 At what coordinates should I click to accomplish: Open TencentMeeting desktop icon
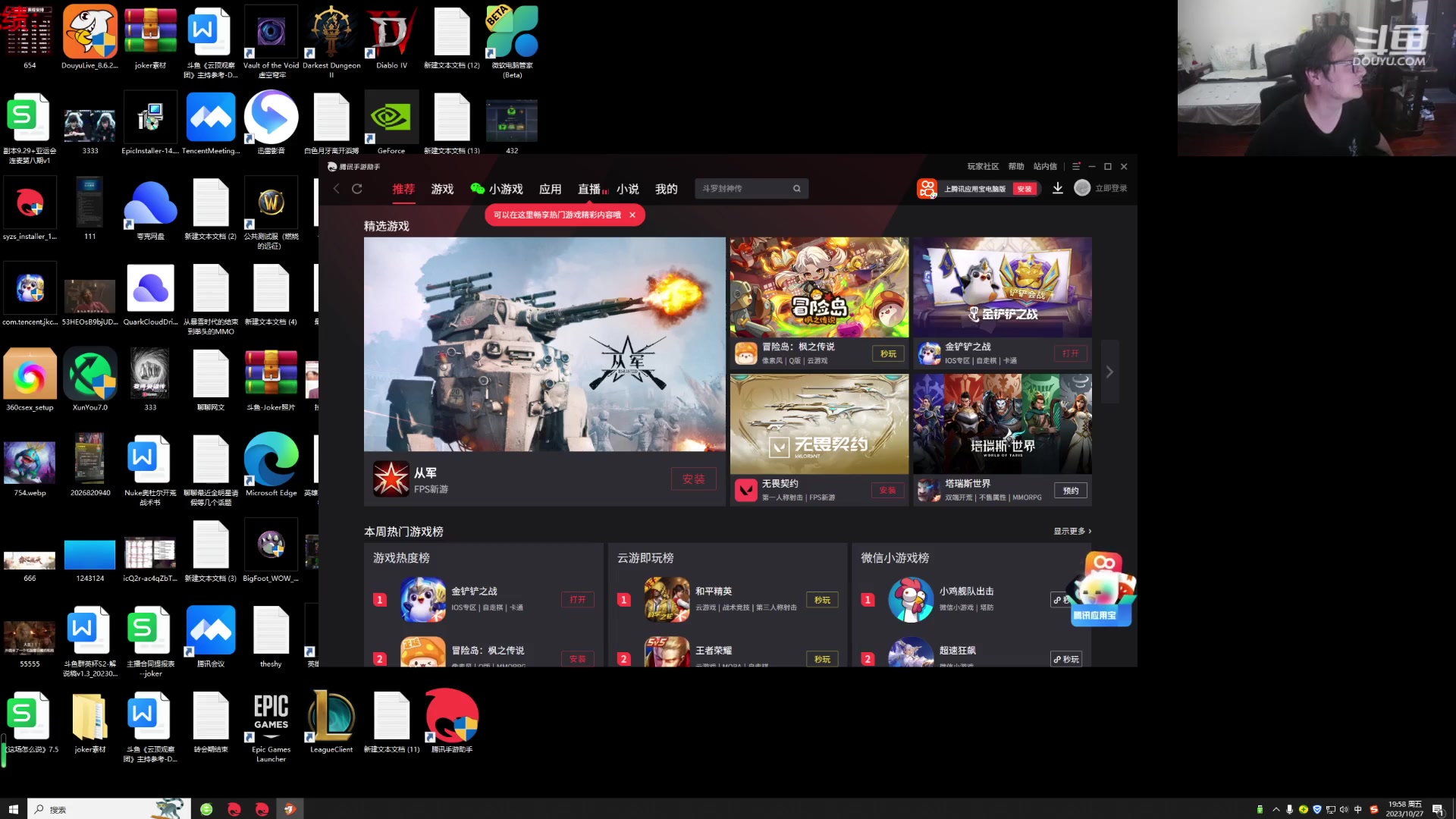(x=211, y=124)
